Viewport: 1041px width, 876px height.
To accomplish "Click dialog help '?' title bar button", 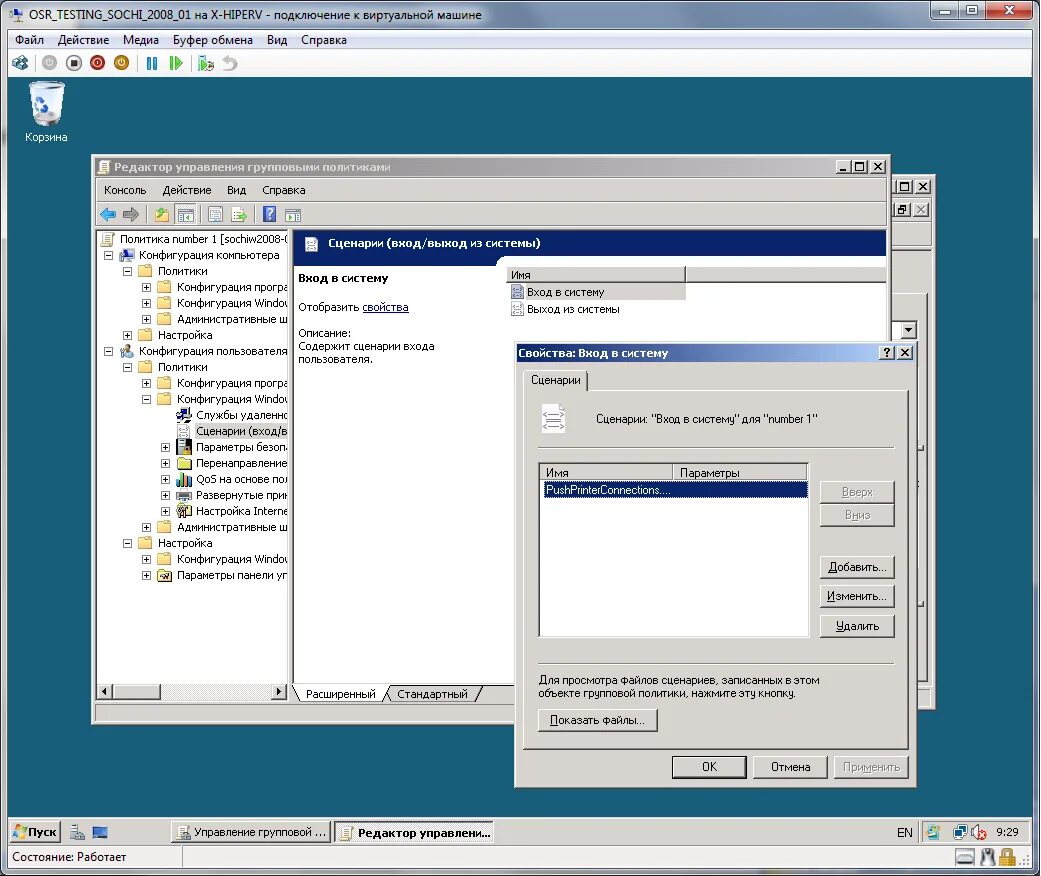I will (x=886, y=353).
